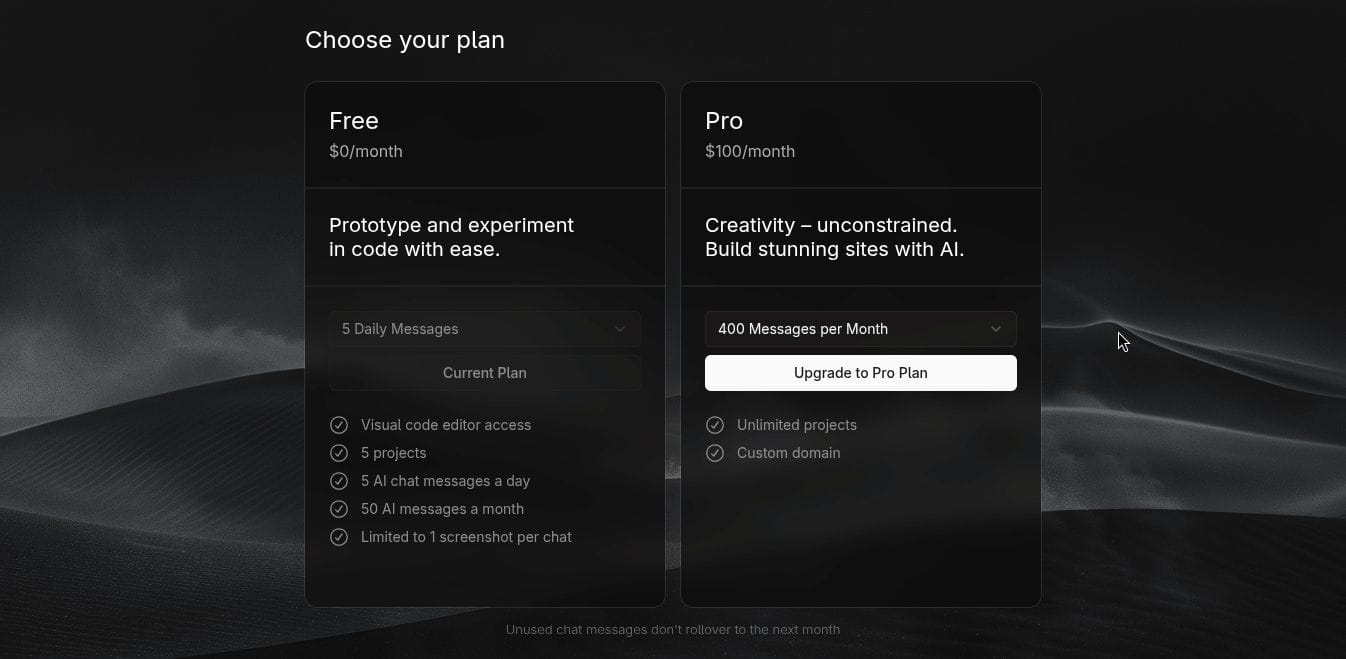Click the unused messages rollover disclaimer text

(x=672, y=629)
